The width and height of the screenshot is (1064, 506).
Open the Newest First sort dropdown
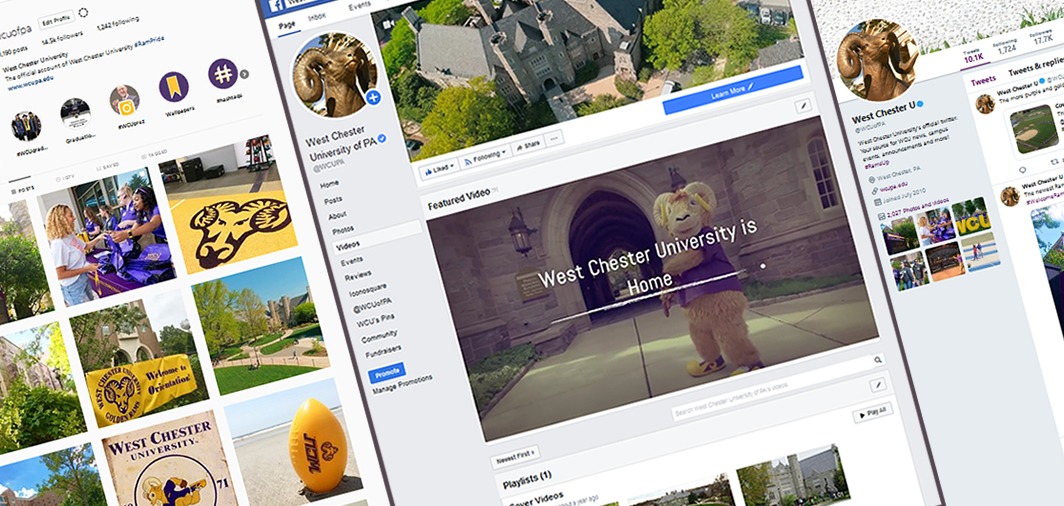click(515, 456)
